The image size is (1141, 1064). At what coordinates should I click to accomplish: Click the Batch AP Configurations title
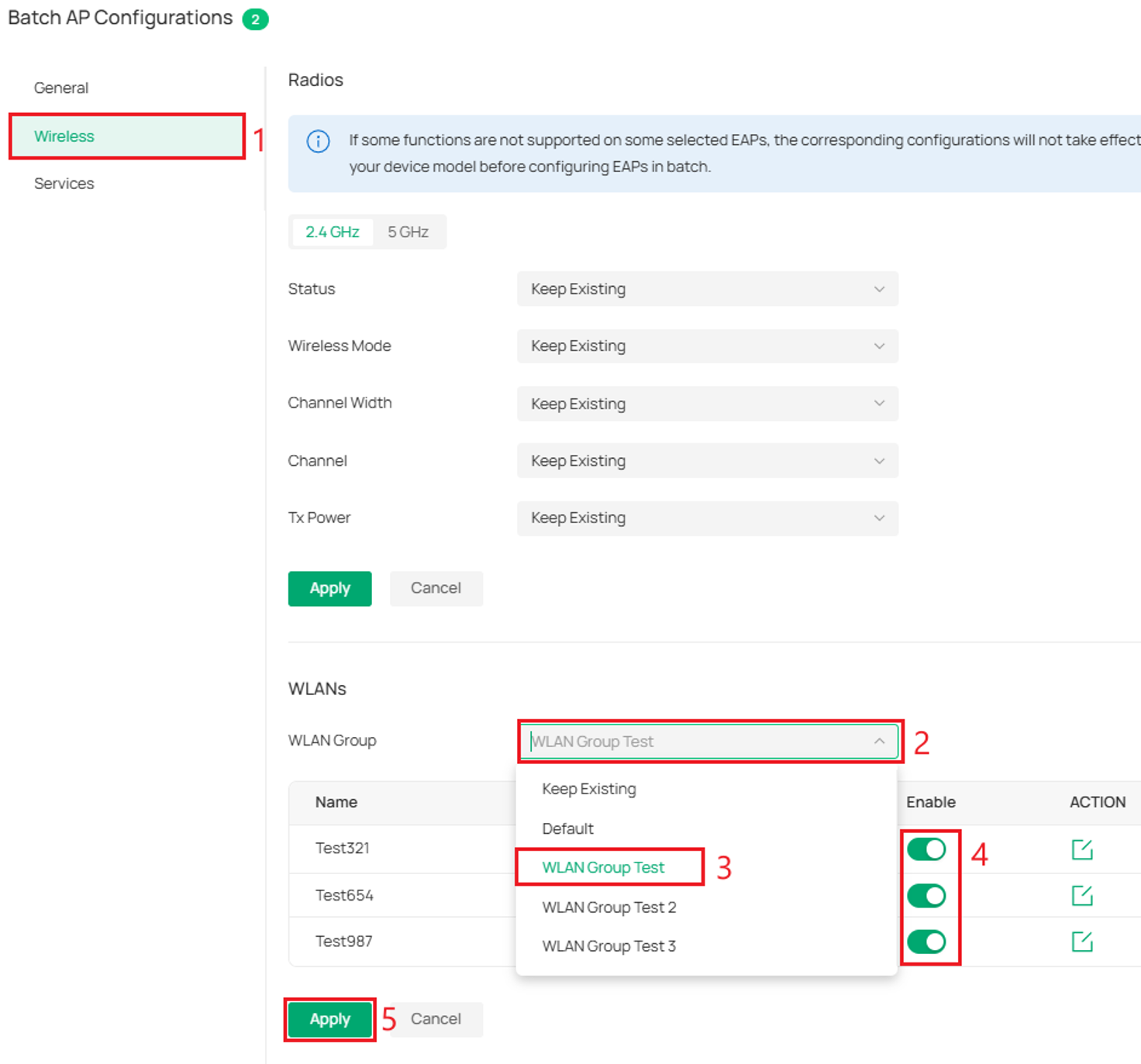120,18
